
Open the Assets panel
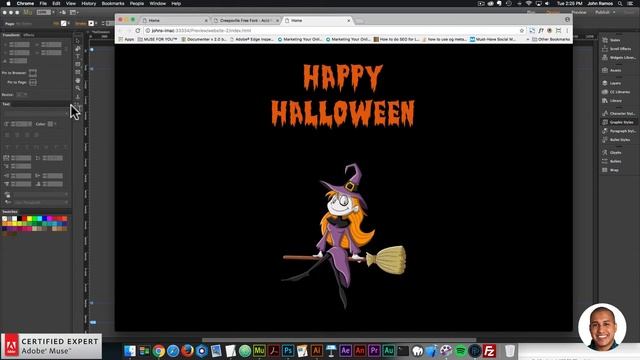point(611,70)
